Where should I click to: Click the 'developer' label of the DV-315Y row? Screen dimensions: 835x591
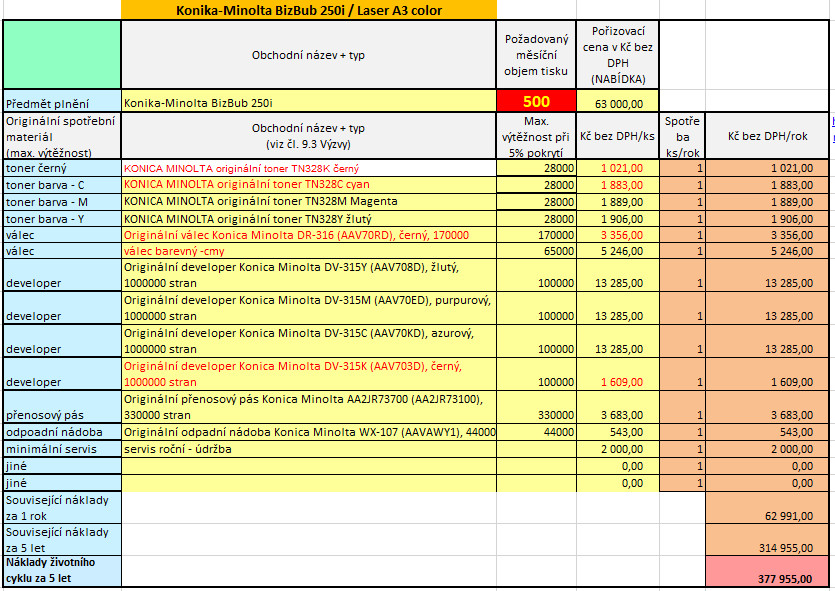click(62, 275)
